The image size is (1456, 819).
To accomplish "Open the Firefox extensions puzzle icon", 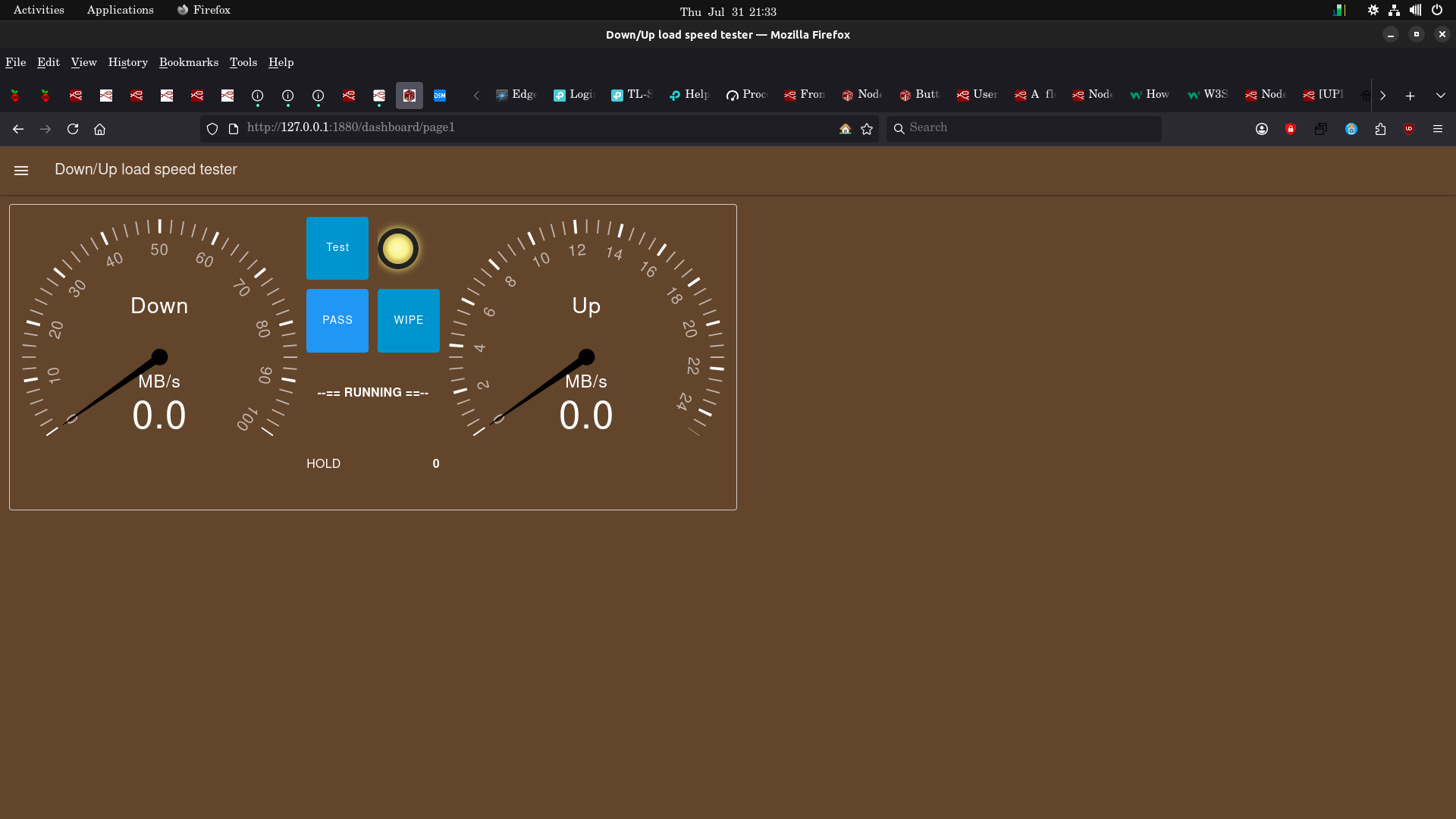I will pos(1380,129).
